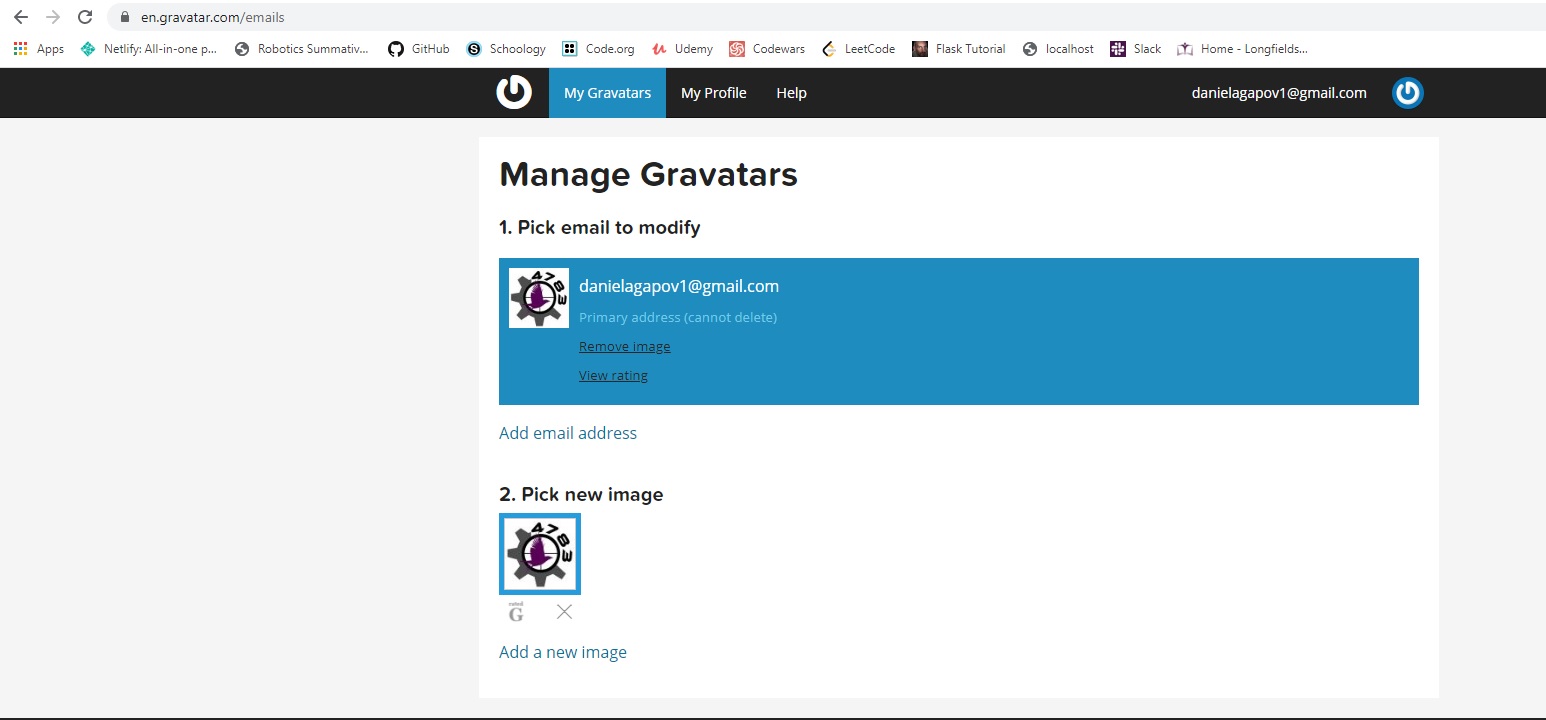Click the Gravatar logo in the navbar
Image resolution: width=1546 pixels, height=720 pixels.
[514, 93]
